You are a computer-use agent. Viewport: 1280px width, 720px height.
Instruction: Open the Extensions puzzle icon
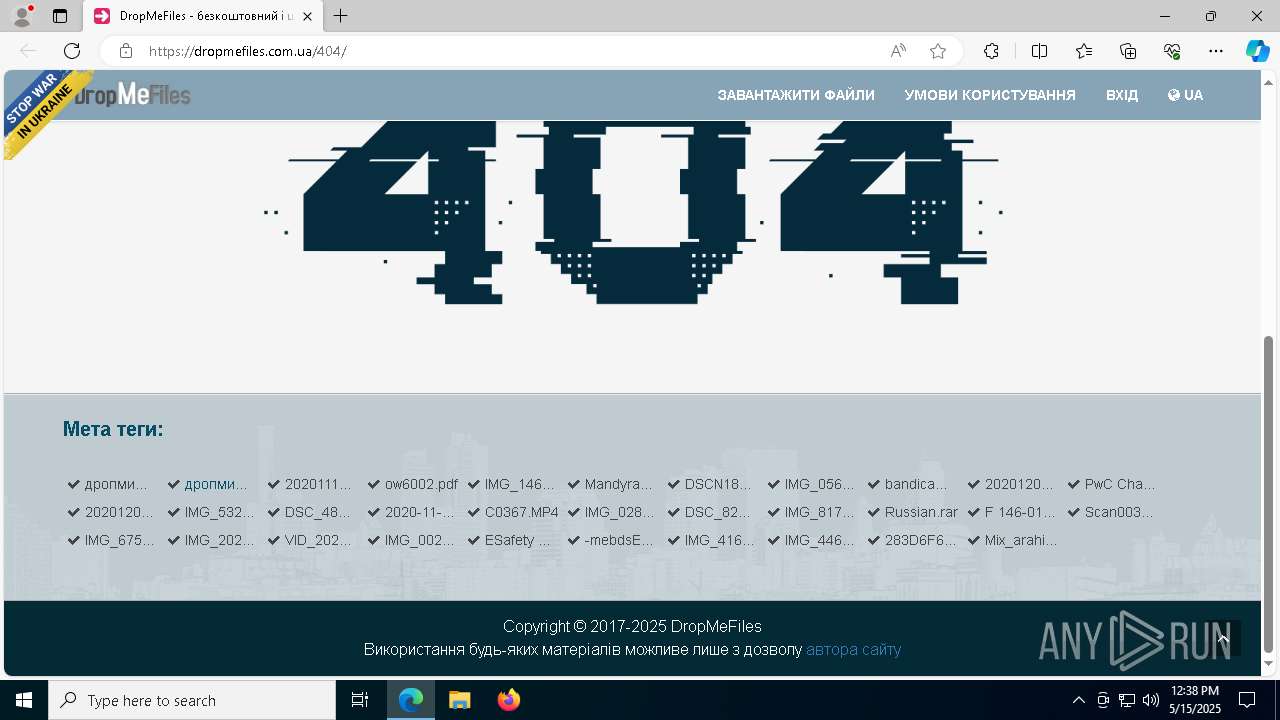(x=991, y=51)
